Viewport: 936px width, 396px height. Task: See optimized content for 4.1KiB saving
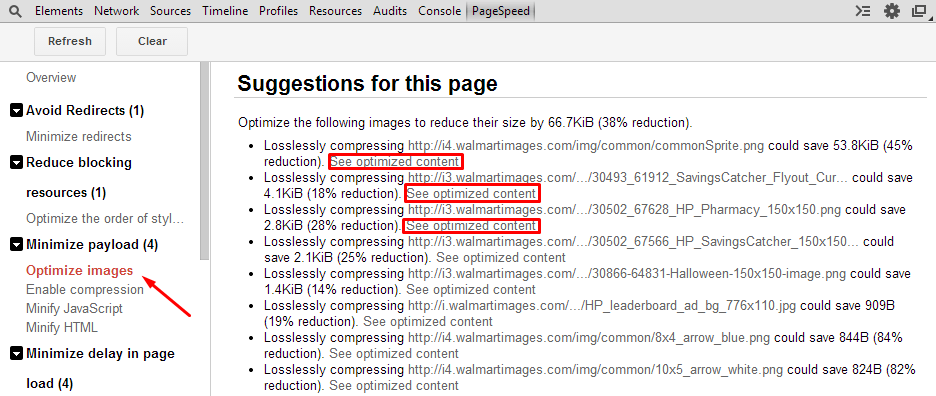[x=472, y=194]
